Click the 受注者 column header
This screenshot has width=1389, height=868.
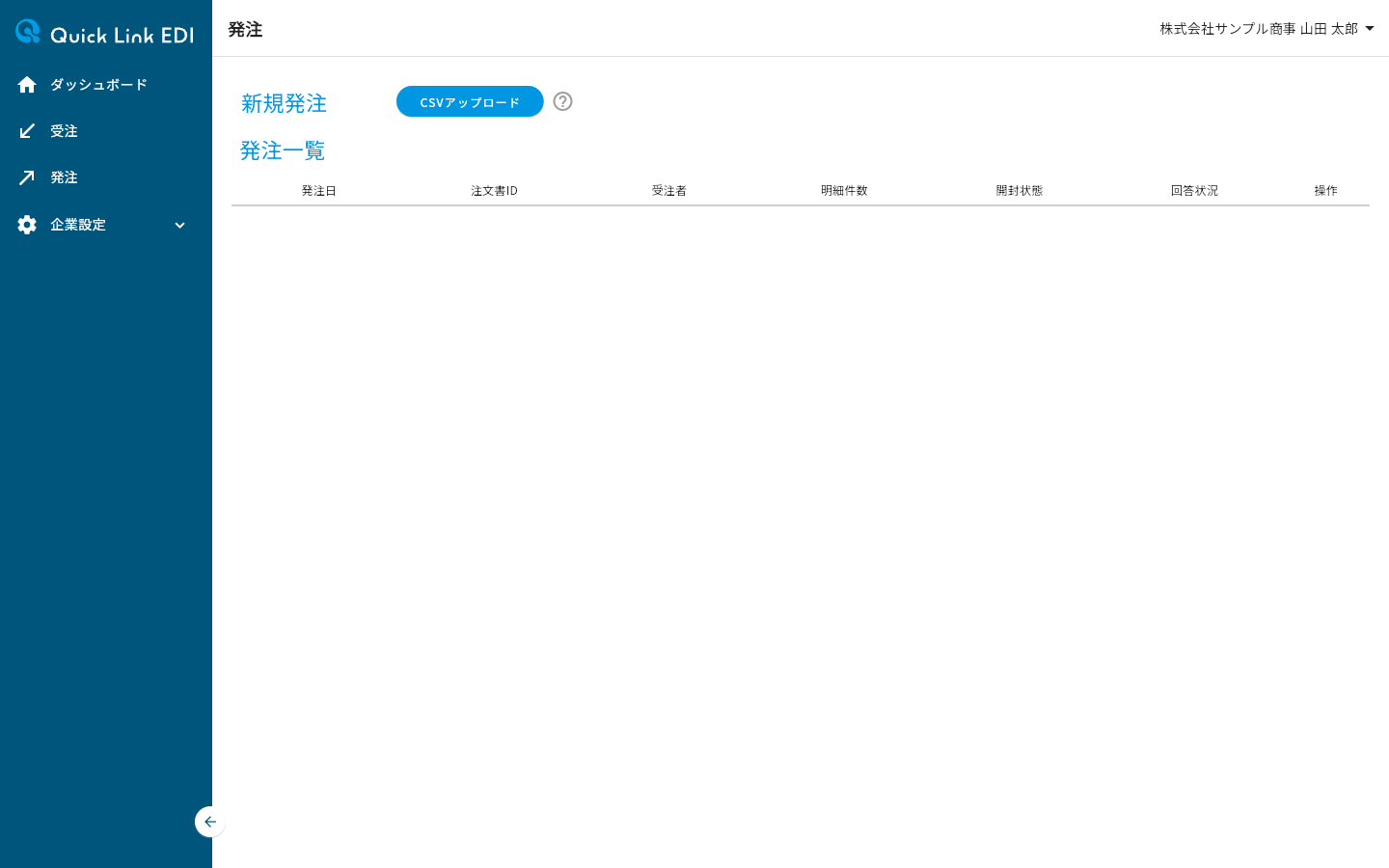tap(669, 191)
